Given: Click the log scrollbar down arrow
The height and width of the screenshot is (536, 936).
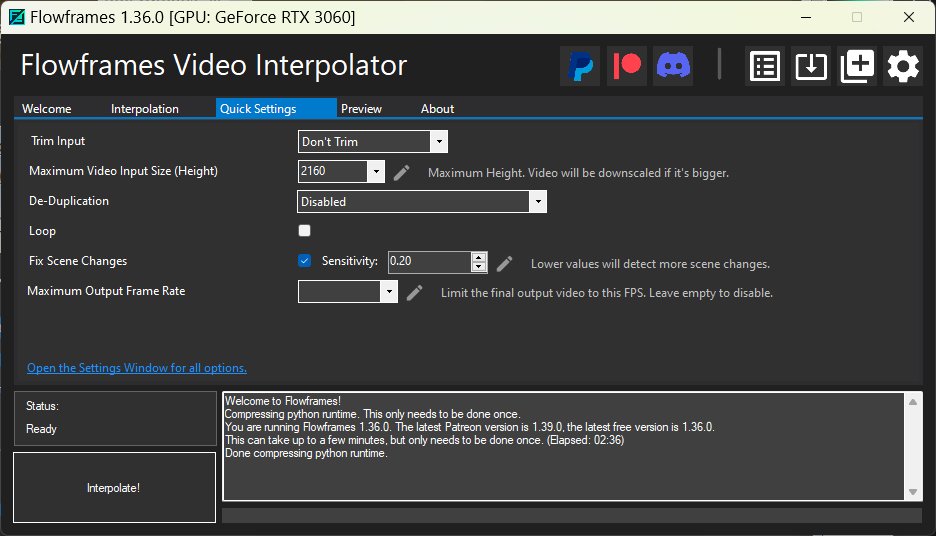Looking at the screenshot, I should [x=913, y=492].
